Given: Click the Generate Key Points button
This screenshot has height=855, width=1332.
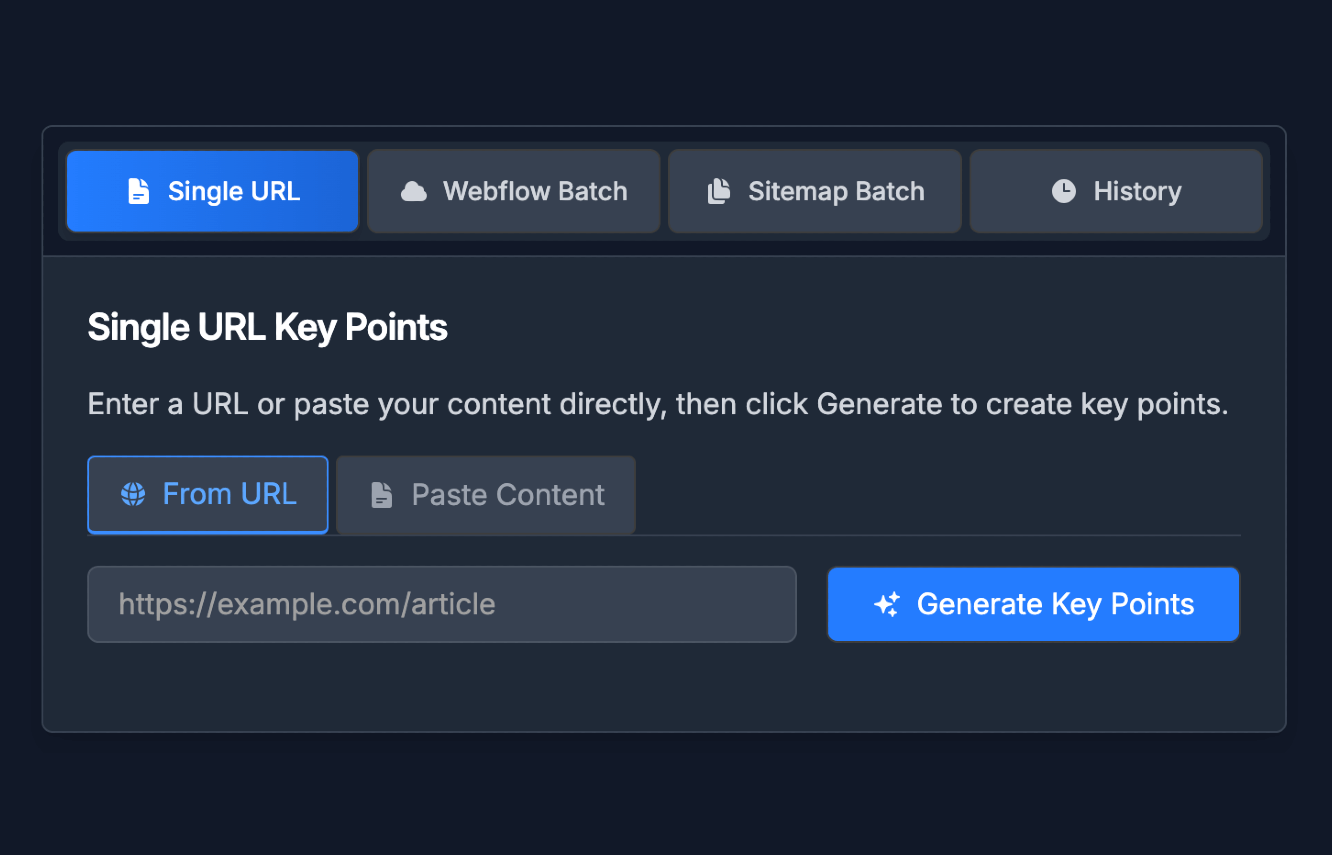Looking at the screenshot, I should pyautogui.click(x=1033, y=603).
